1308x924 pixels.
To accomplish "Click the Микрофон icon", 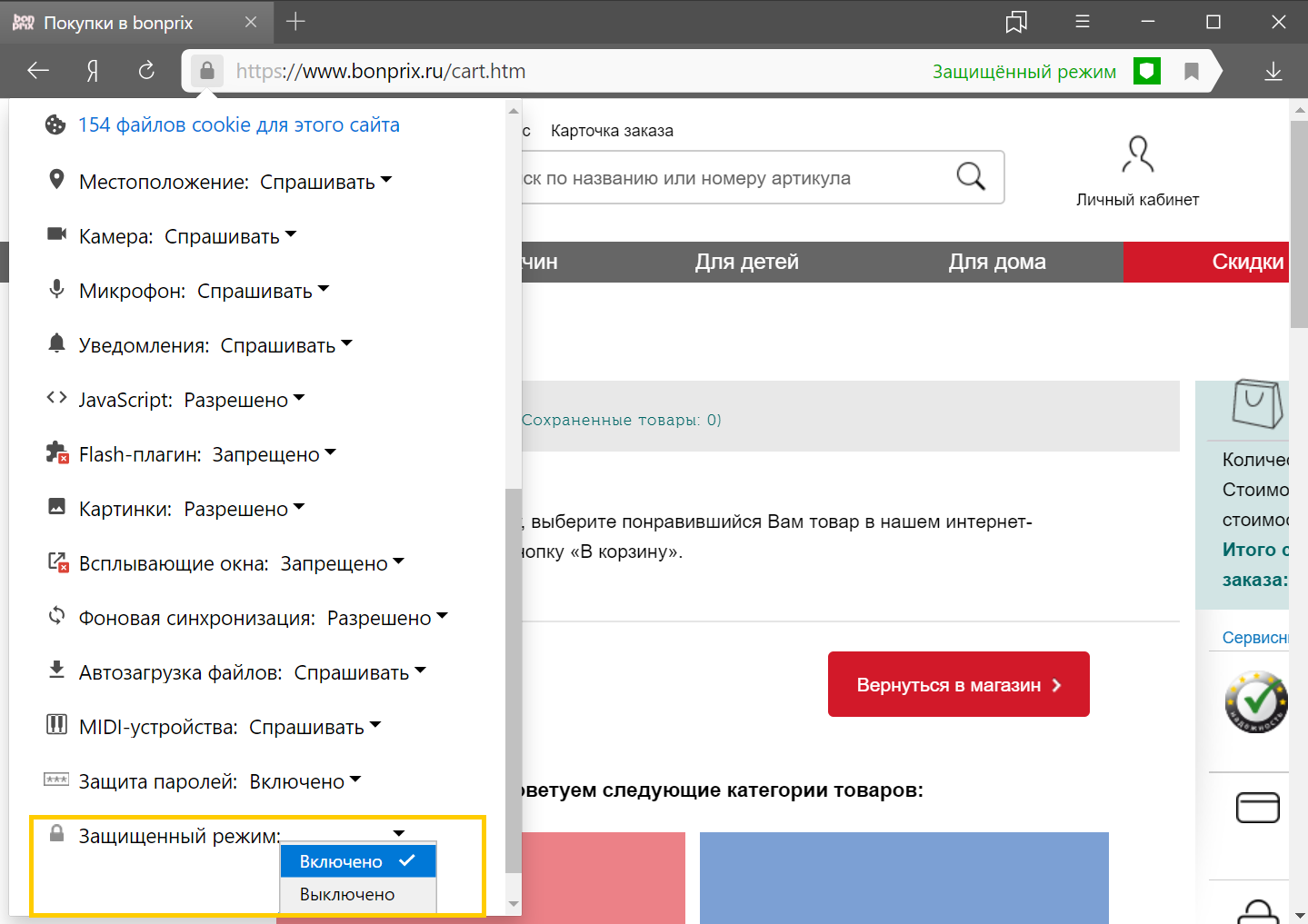I will click(x=56, y=289).
